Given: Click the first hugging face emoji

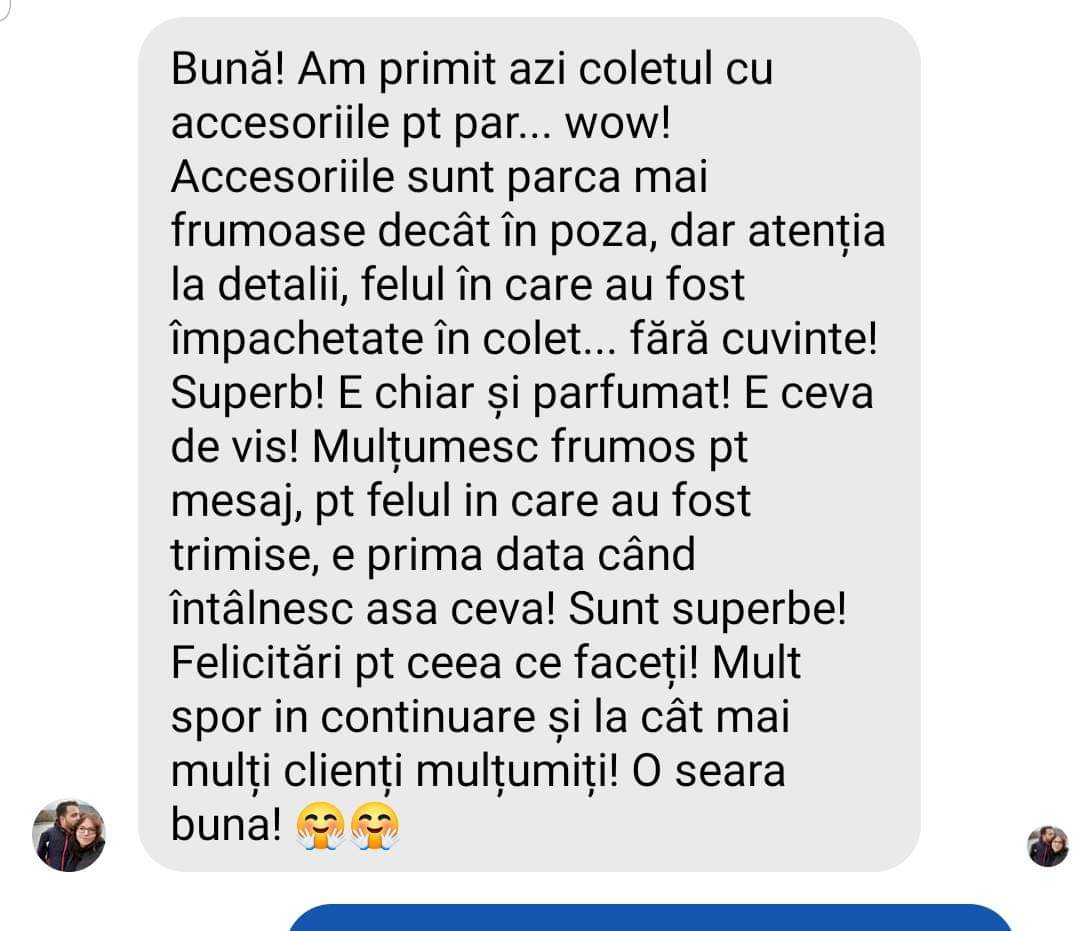Looking at the screenshot, I should point(320,825).
